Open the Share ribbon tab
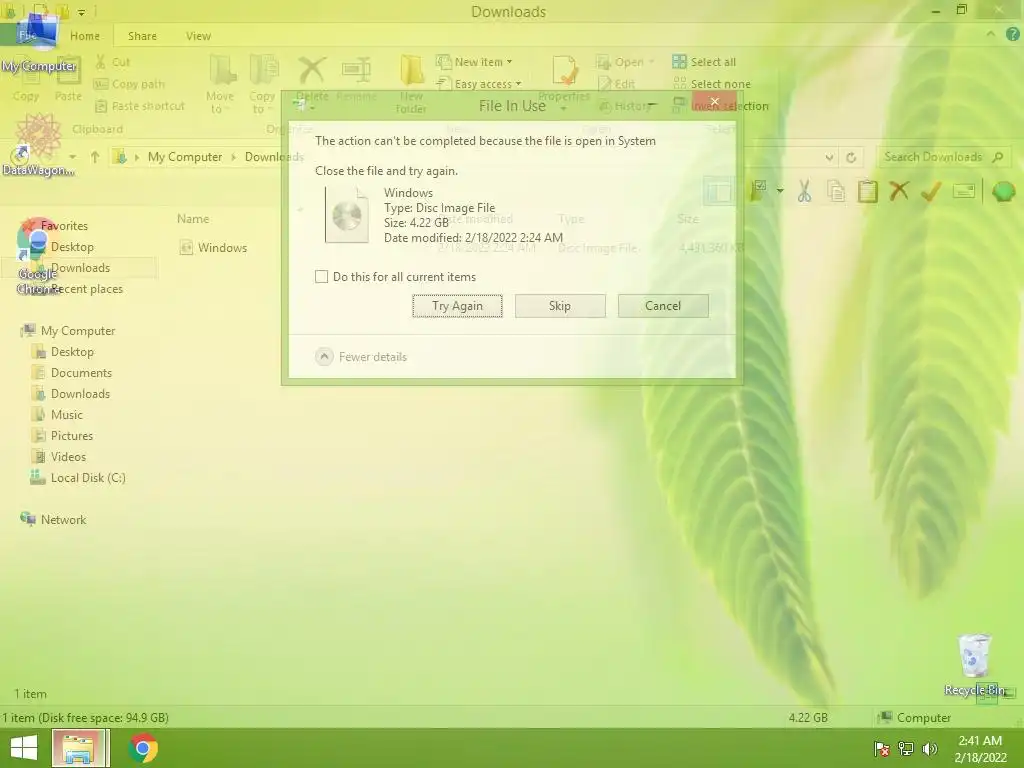This screenshot has width=1024, height=768. point(142,36)
